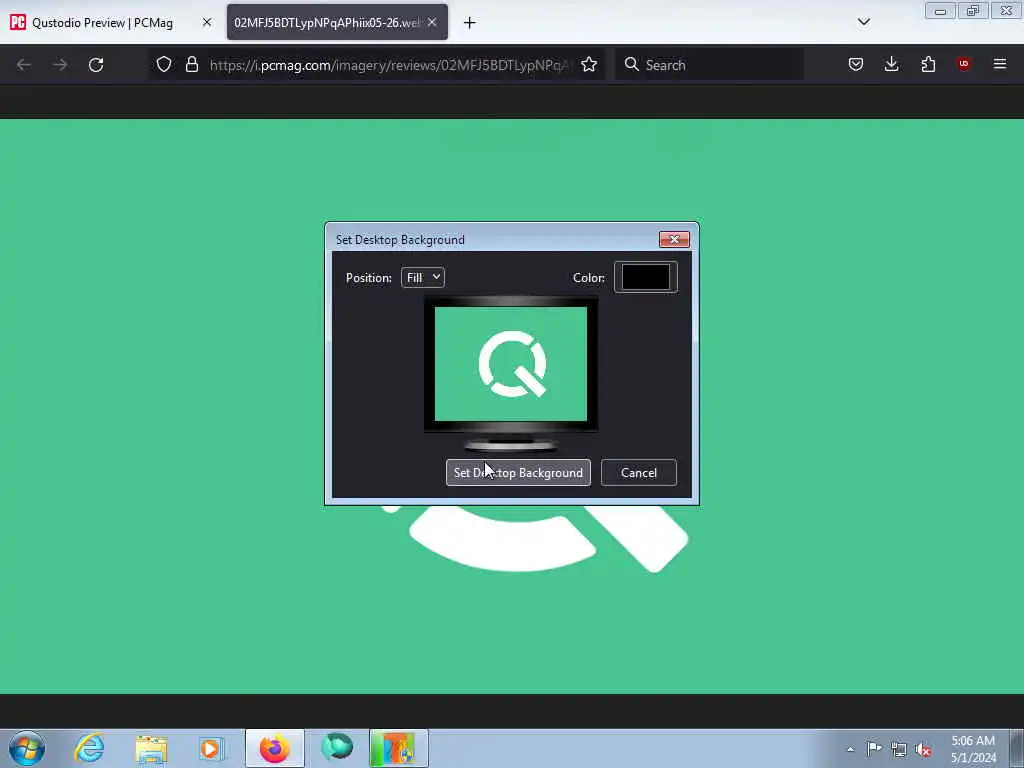The width and height of the screenshot is (1024, 768).
Task: Close the 02MFJ5BDTLypNPqAPhiix05-26 tab
Action: [x=432, y=22]
